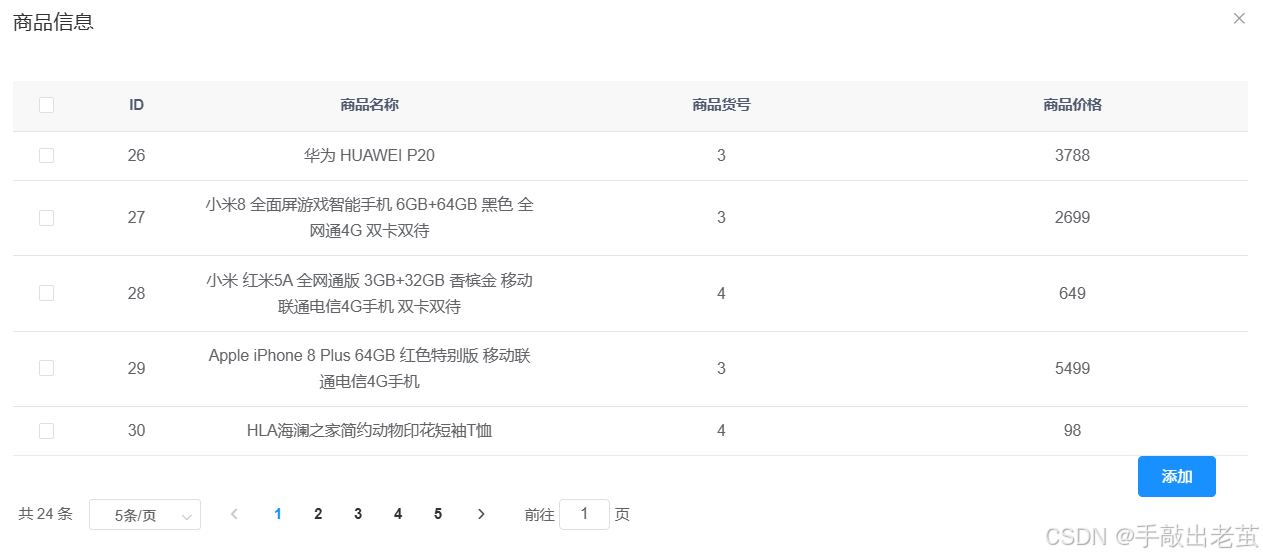Check the row with ID 30
Viewport: 1263px width, 558px height.
46,431
